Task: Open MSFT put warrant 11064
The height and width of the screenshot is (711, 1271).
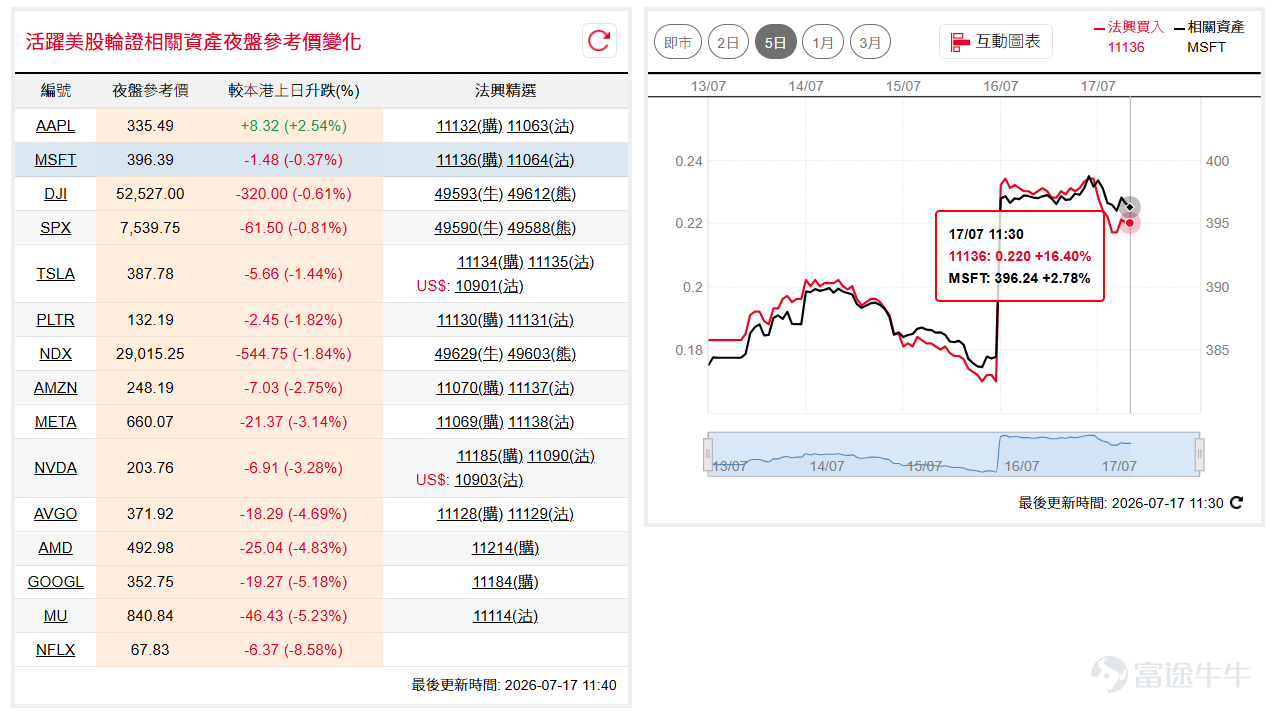Action: pos(541,160)
